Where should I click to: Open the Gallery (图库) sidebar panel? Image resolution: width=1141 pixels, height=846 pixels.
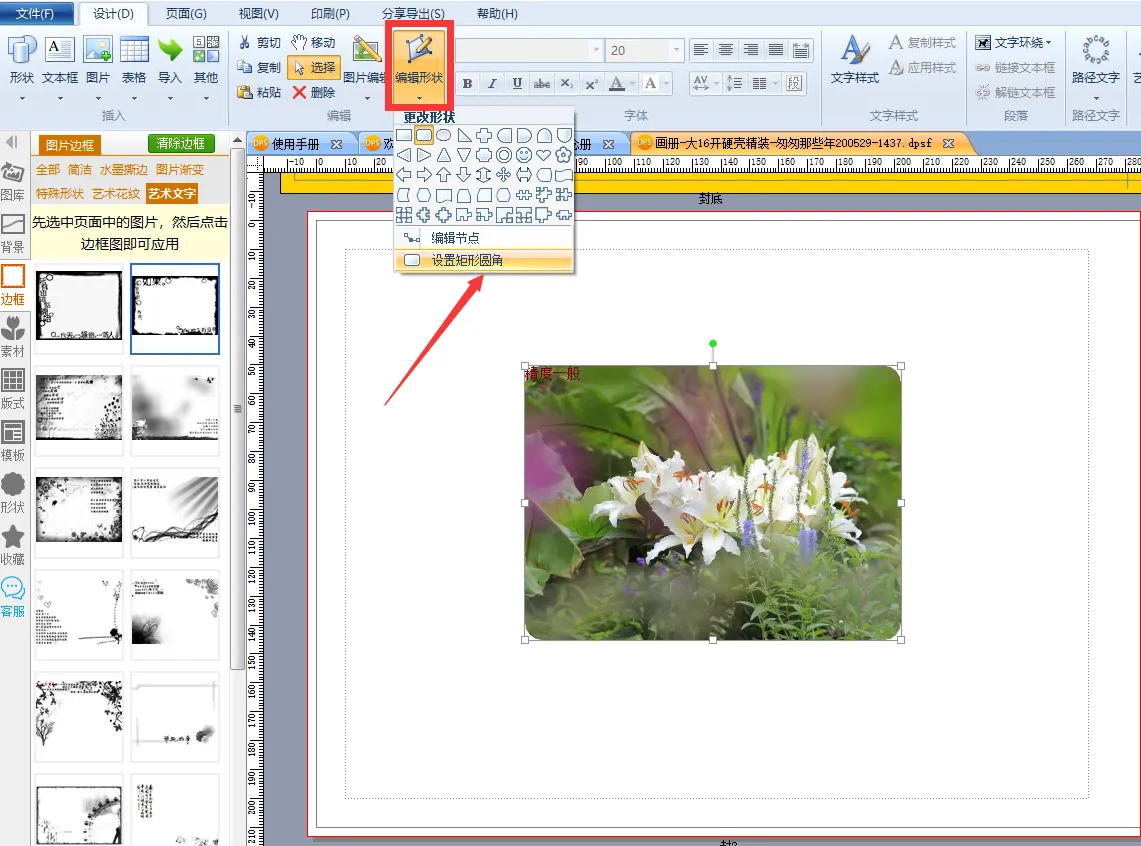[x=13, y=180]
